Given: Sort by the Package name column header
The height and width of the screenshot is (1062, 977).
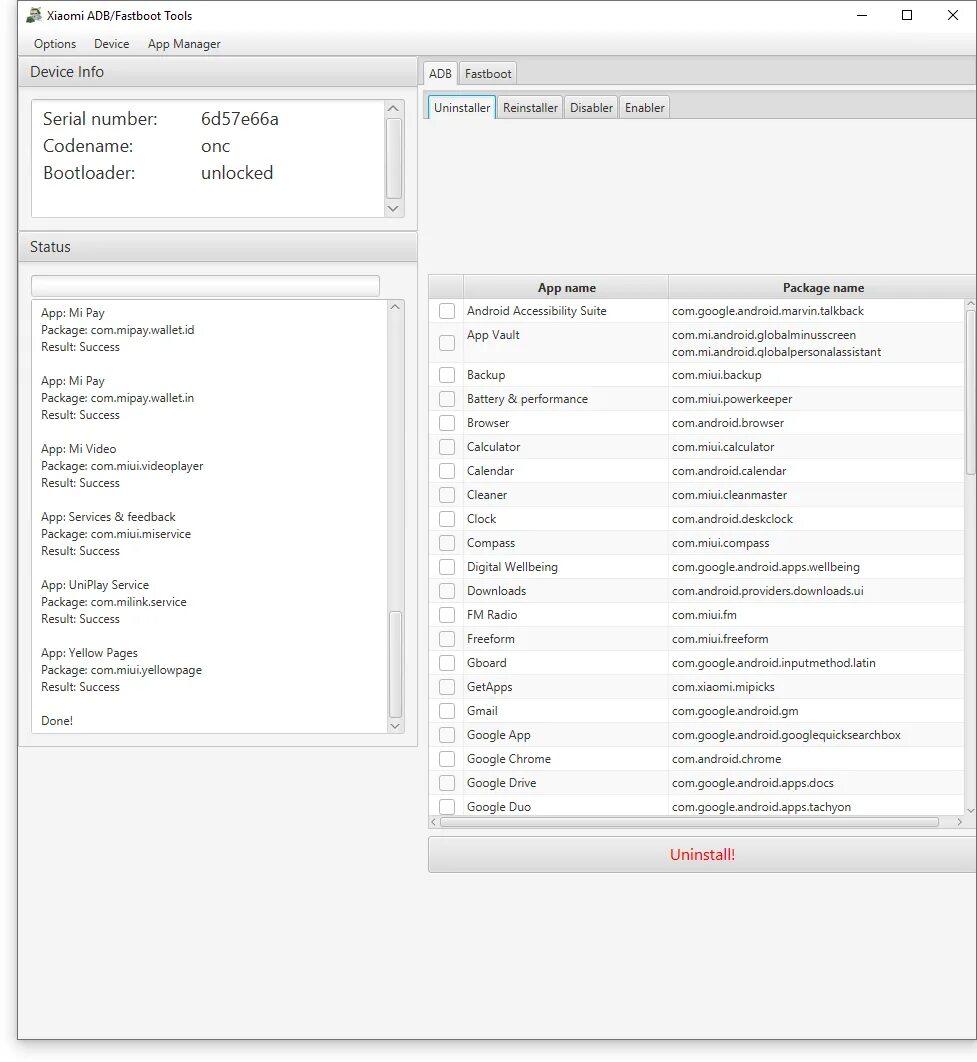Looking at the screenshot, I should pyautogui.click(x=823, y=287).
